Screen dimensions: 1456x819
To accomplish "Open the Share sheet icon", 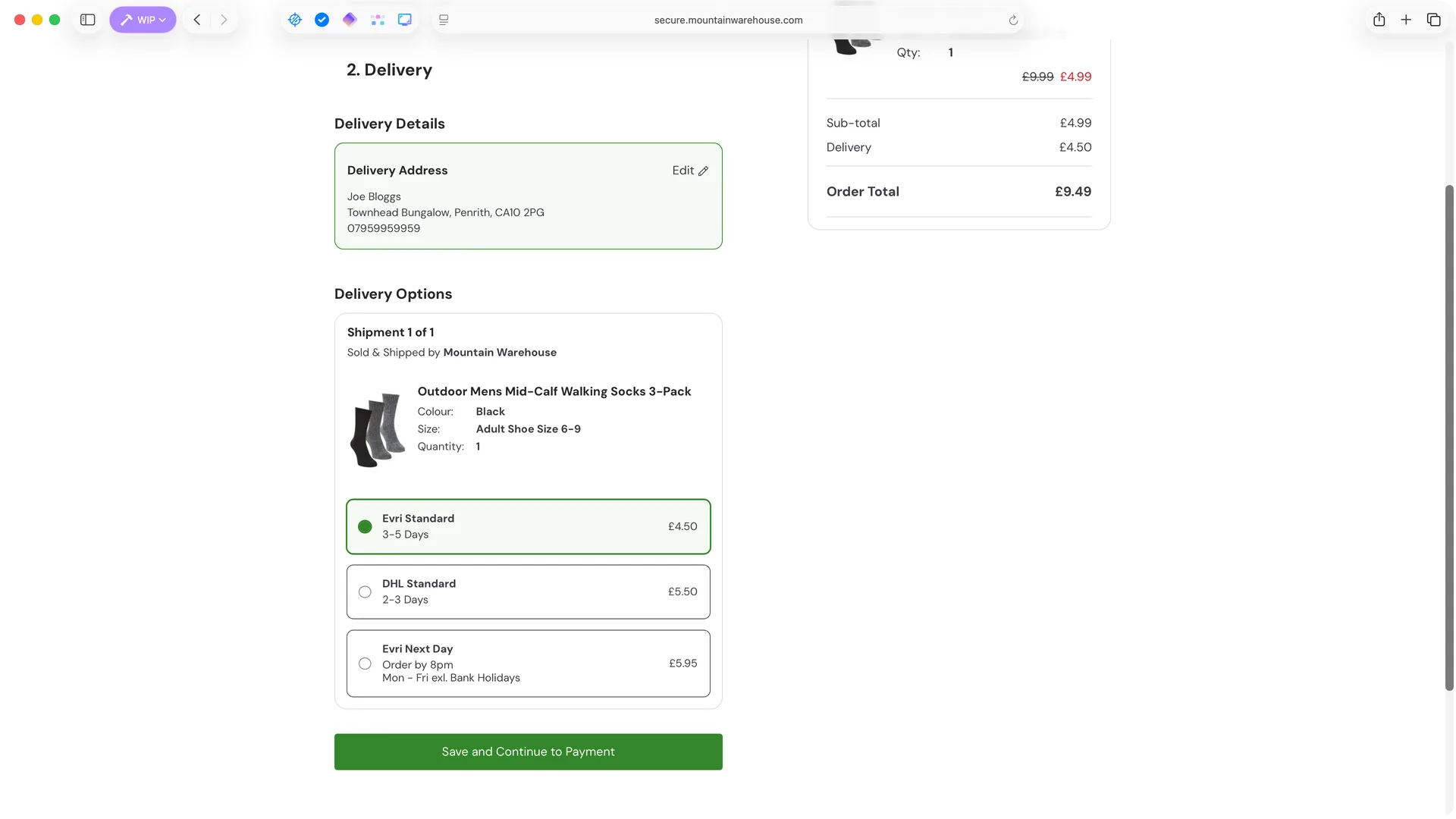I will coord(1379,20).
